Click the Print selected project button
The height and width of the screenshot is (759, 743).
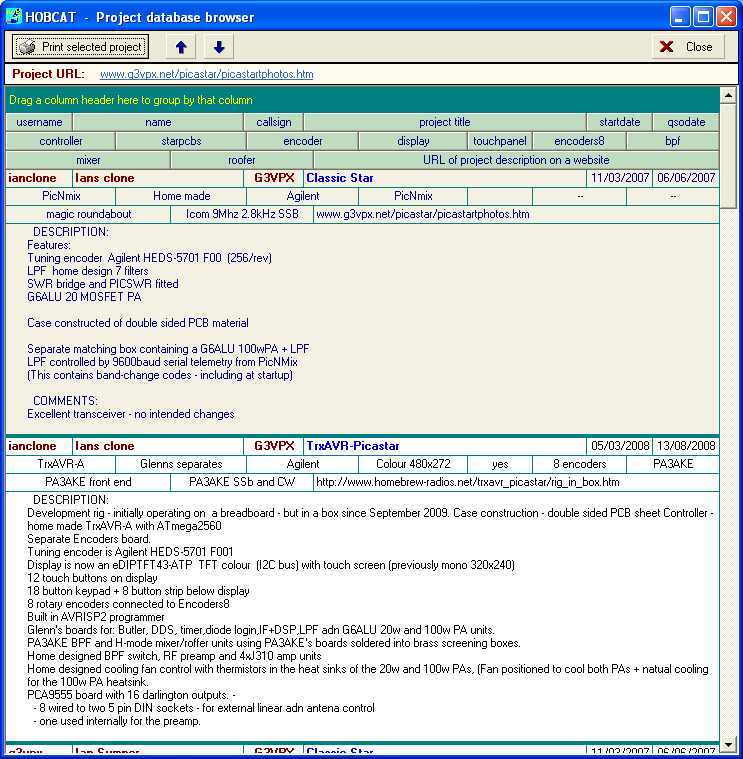[81, 47]
